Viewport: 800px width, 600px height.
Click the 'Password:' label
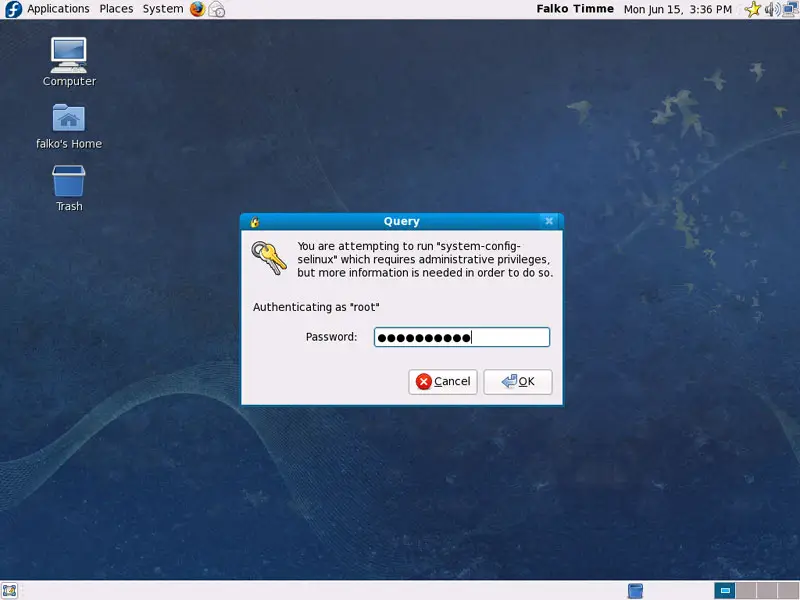click(x=332, y=337)
